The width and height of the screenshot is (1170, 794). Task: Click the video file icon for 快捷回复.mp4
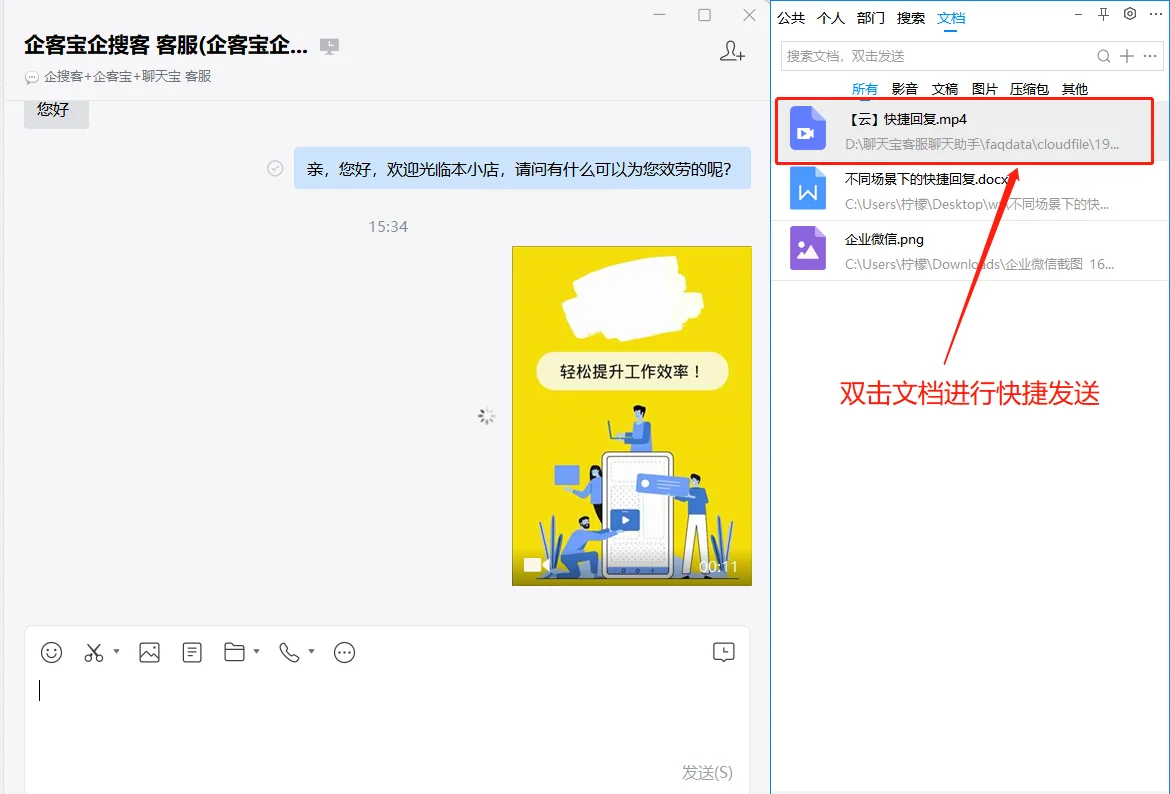pos(807,128)
